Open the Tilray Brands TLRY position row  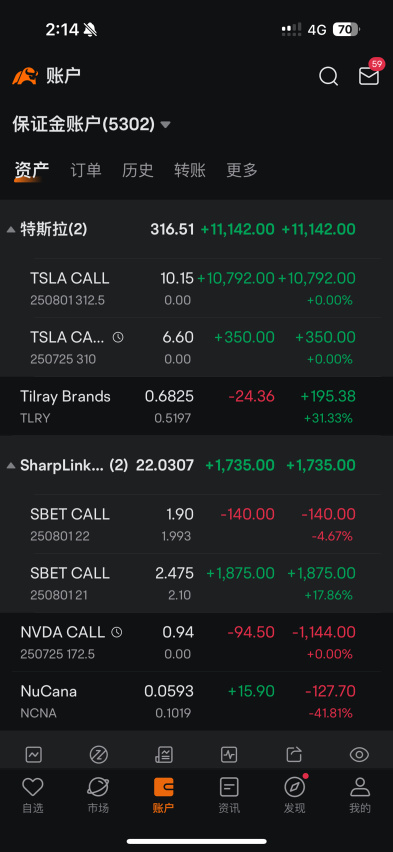tap(196, 406)
